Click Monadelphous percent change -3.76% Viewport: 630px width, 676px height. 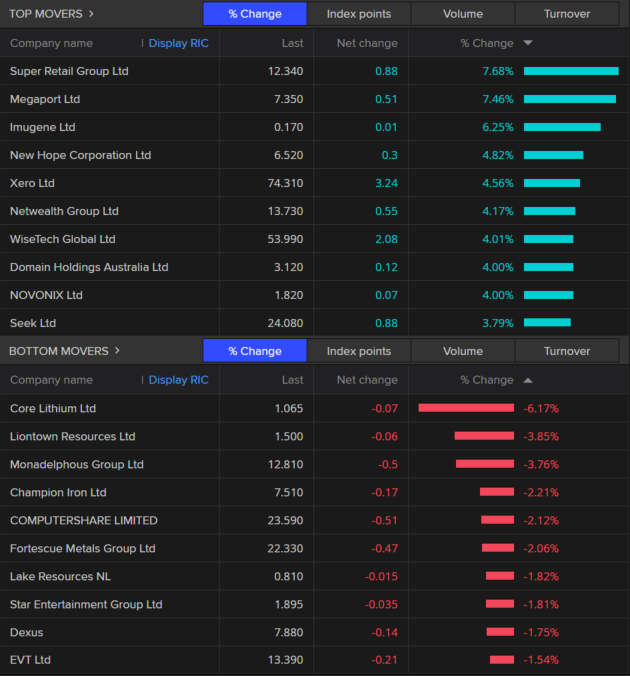541,464
